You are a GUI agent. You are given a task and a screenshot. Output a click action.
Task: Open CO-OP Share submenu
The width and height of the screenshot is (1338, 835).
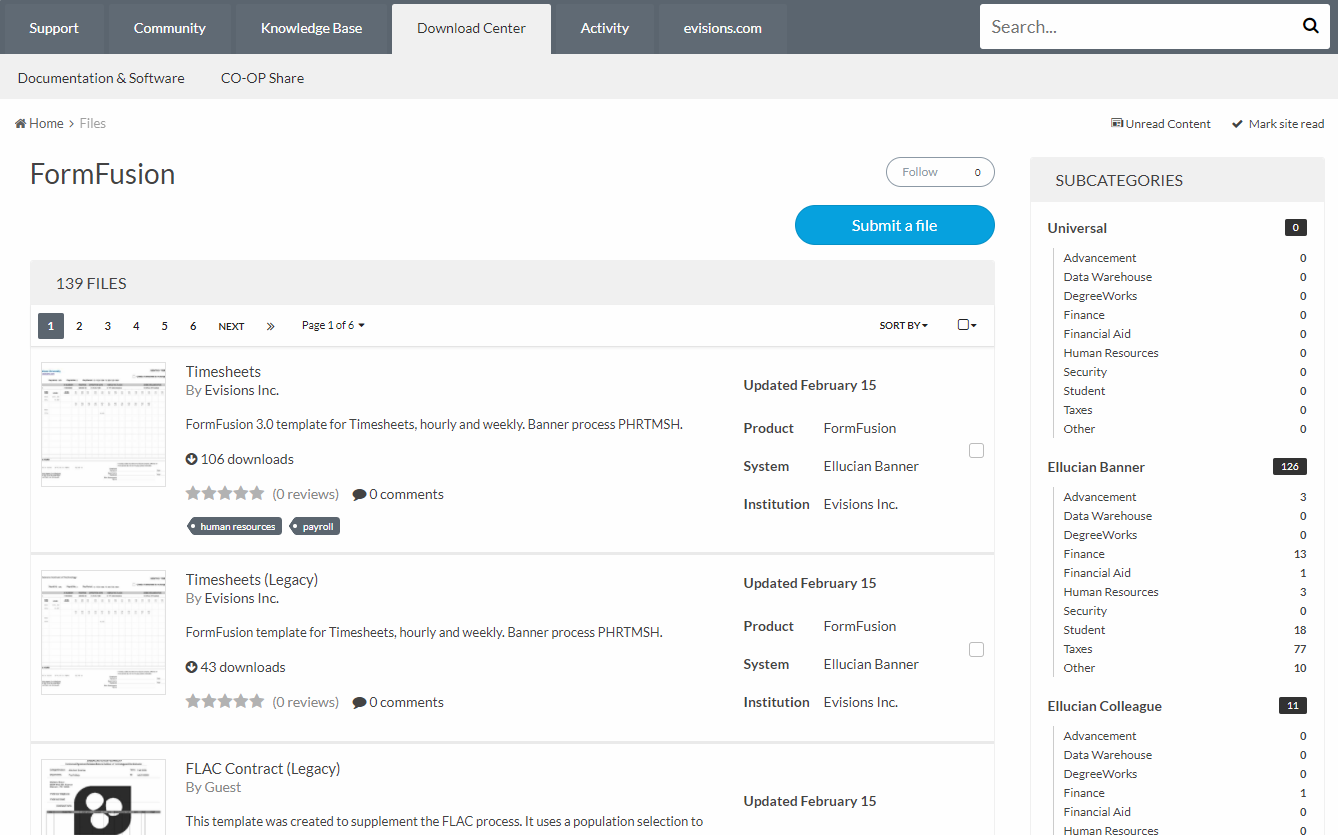click(x=262, y=78)
